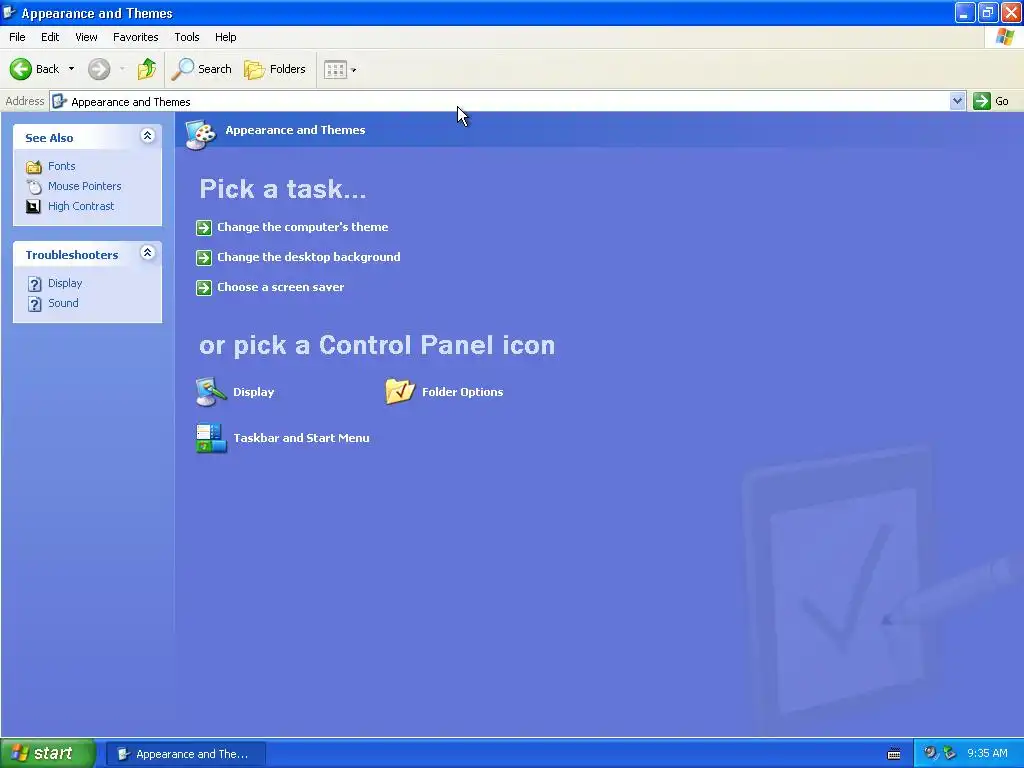Open the Help menu
Image resolution: width=1024 pixels, height=768 pixels.
pos(225,37)
